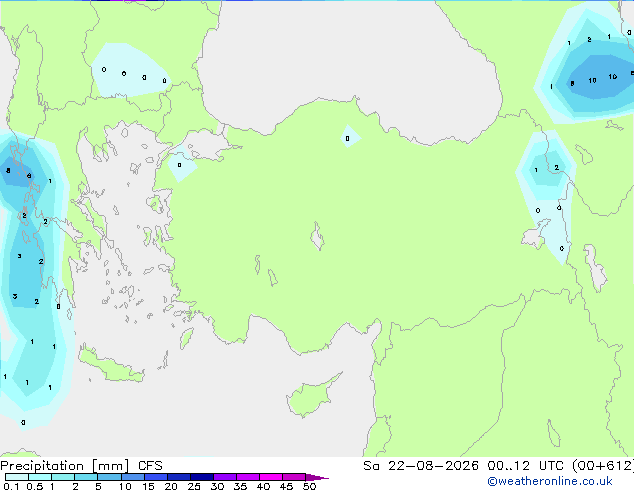Select the dark navy 25 mm legend swatch
Image resolution: width=634 pixels, height=490 pixels.
pos(202,477)
